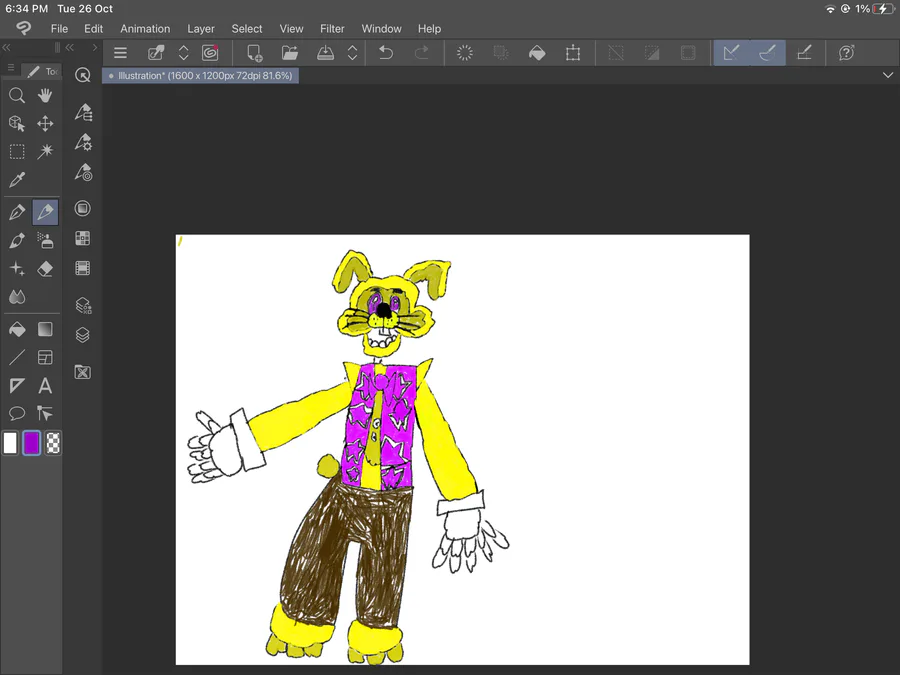Open Clip Studio support help icon
This screenshot has width=900, height=675.
[x=847, y=53]
